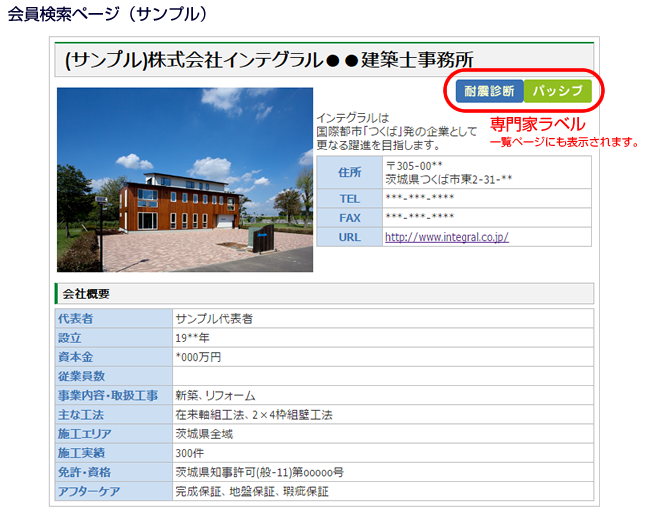
Task: Click the TEL header cell
Action: 350,199
